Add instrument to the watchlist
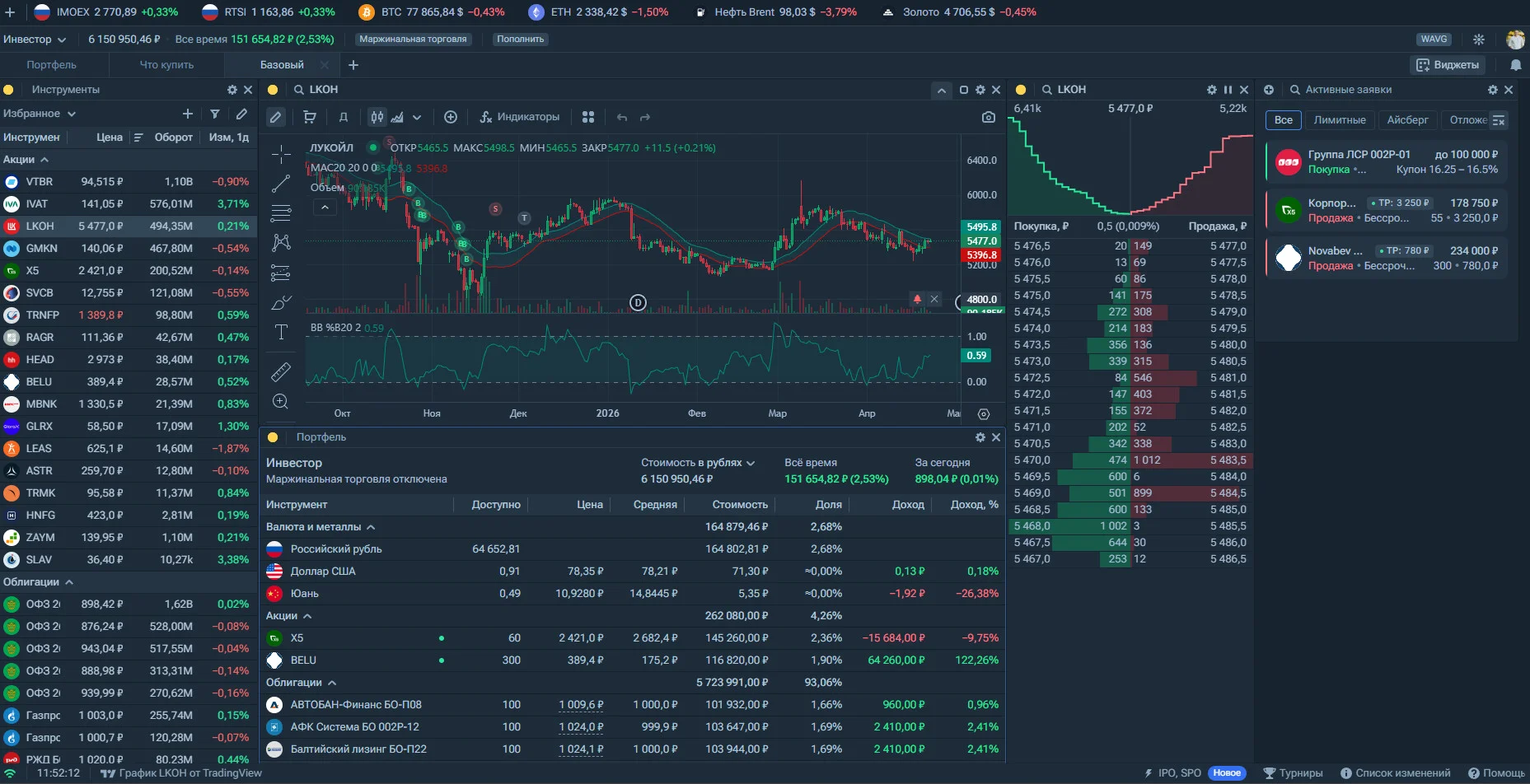Screen dimensions: 1530x784 click(x=188, y=114)
